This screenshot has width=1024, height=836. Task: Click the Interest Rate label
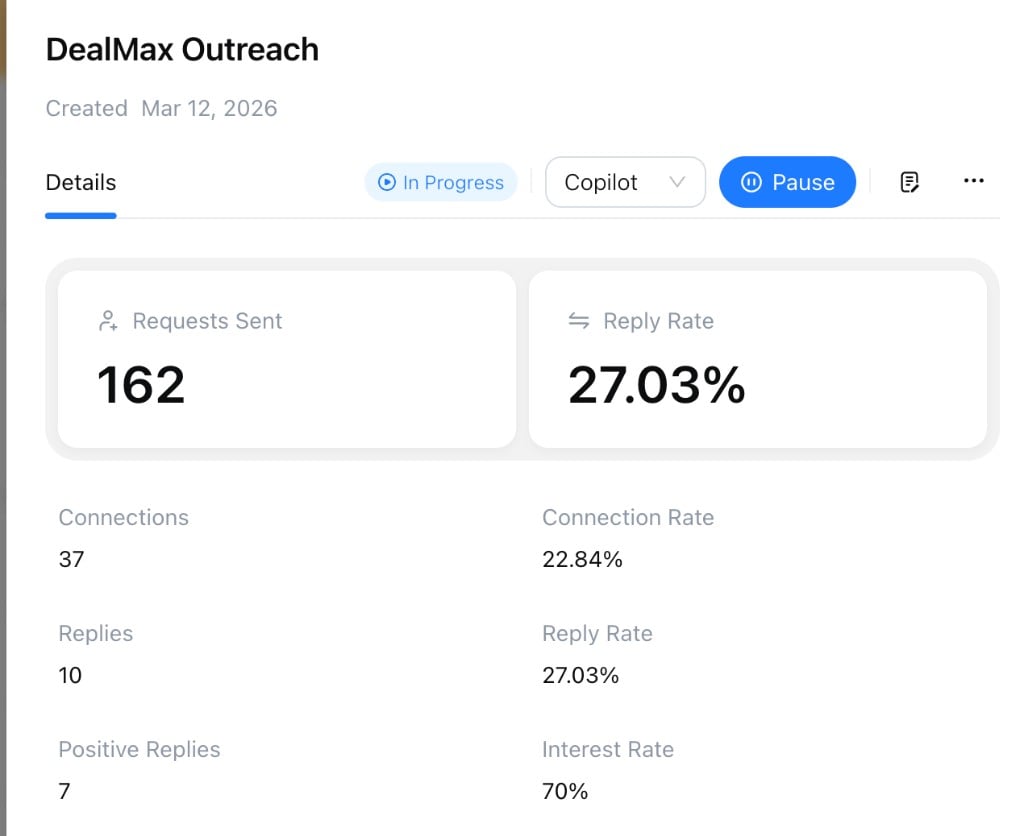(607, 749)
